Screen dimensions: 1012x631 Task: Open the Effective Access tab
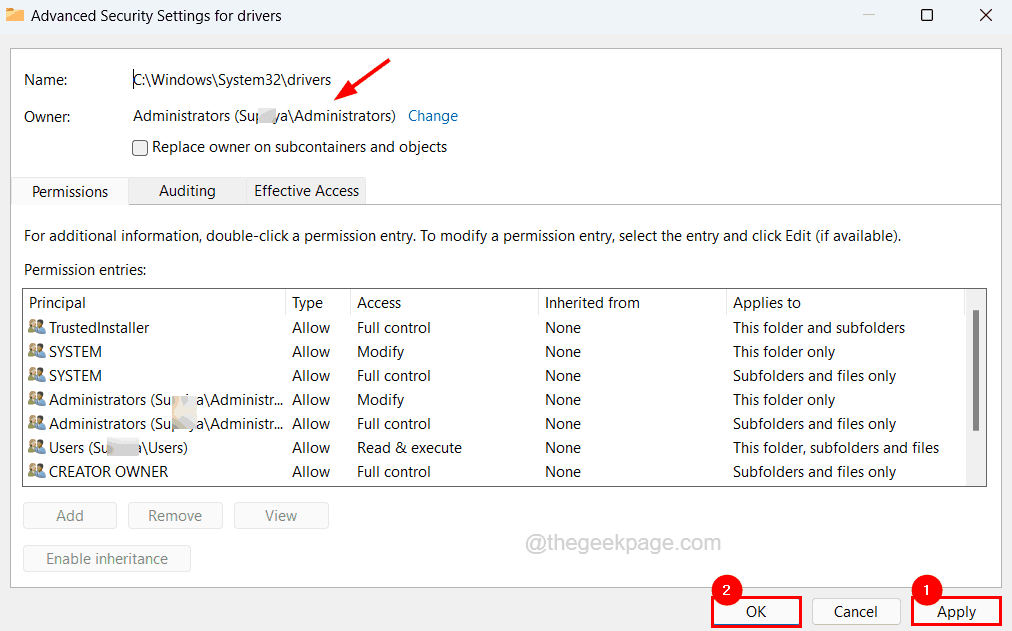click(x=305, y=190)
